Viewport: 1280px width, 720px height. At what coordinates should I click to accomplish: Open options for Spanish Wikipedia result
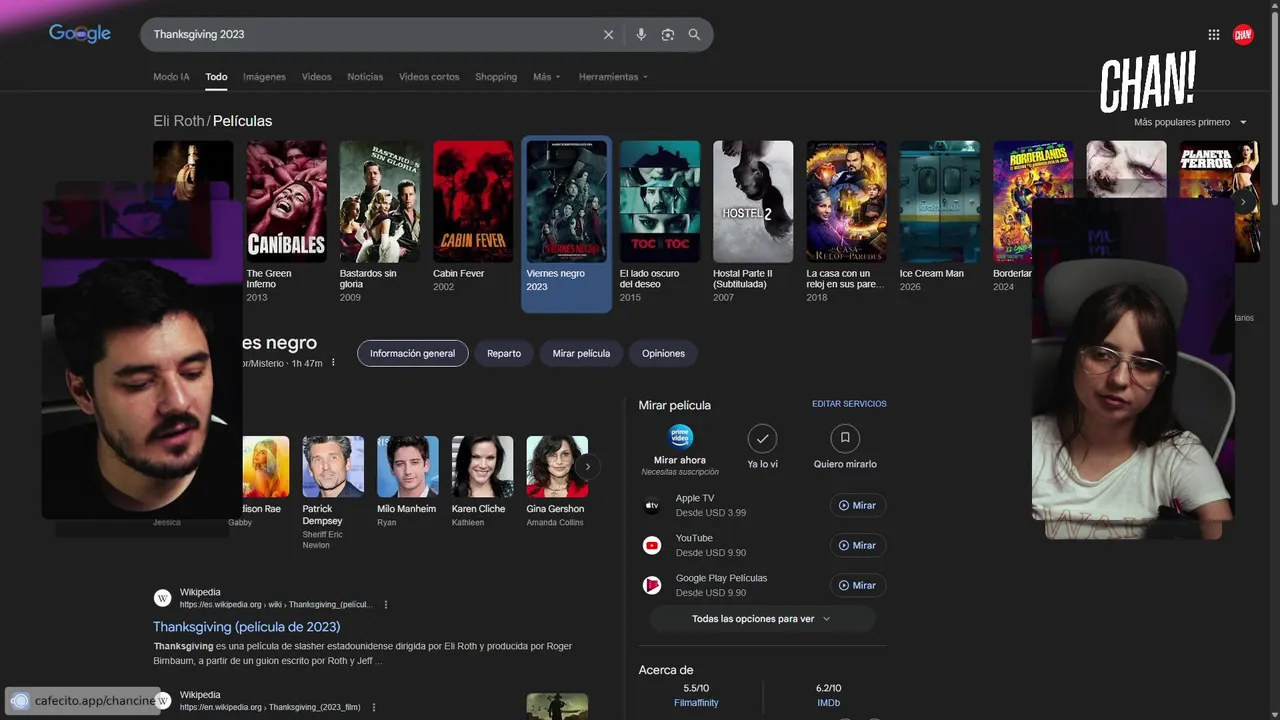click(386, 605)
